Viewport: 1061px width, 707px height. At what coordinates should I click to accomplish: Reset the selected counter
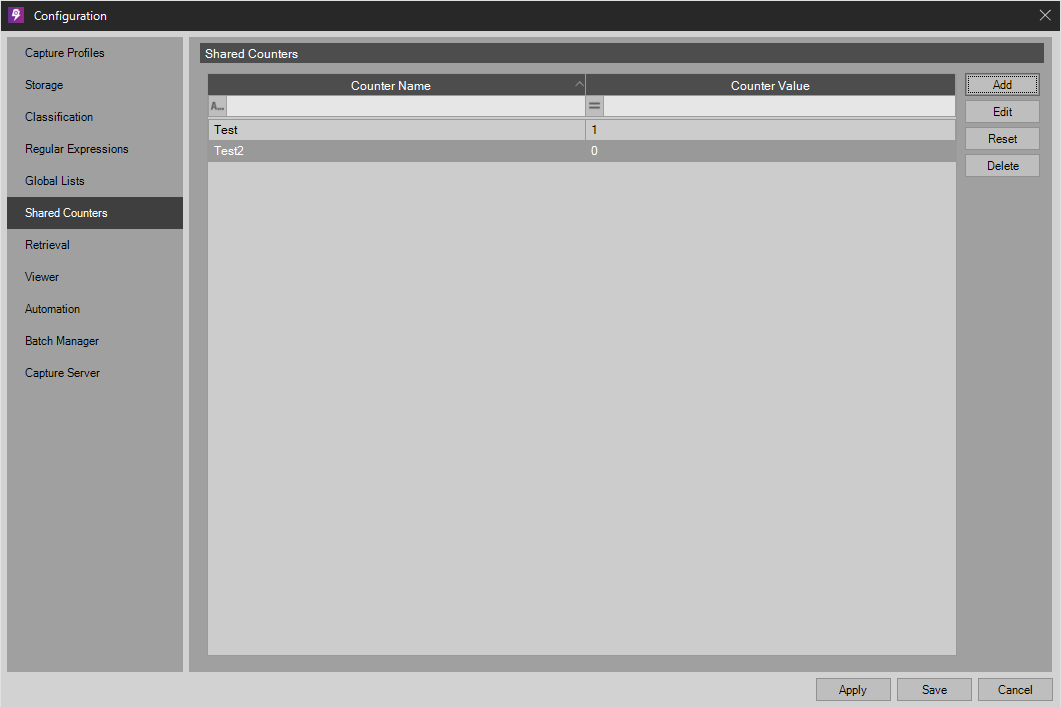(1002, 139)
